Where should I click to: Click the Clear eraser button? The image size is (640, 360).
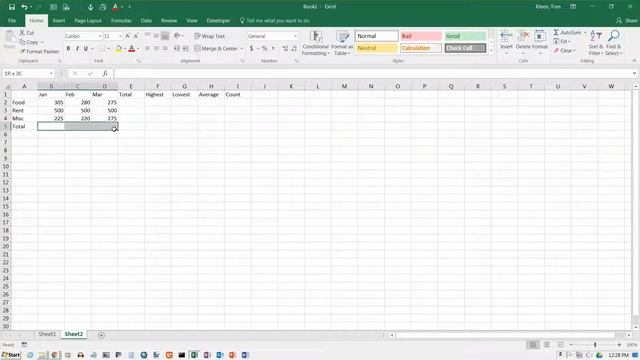click(564, 51)
